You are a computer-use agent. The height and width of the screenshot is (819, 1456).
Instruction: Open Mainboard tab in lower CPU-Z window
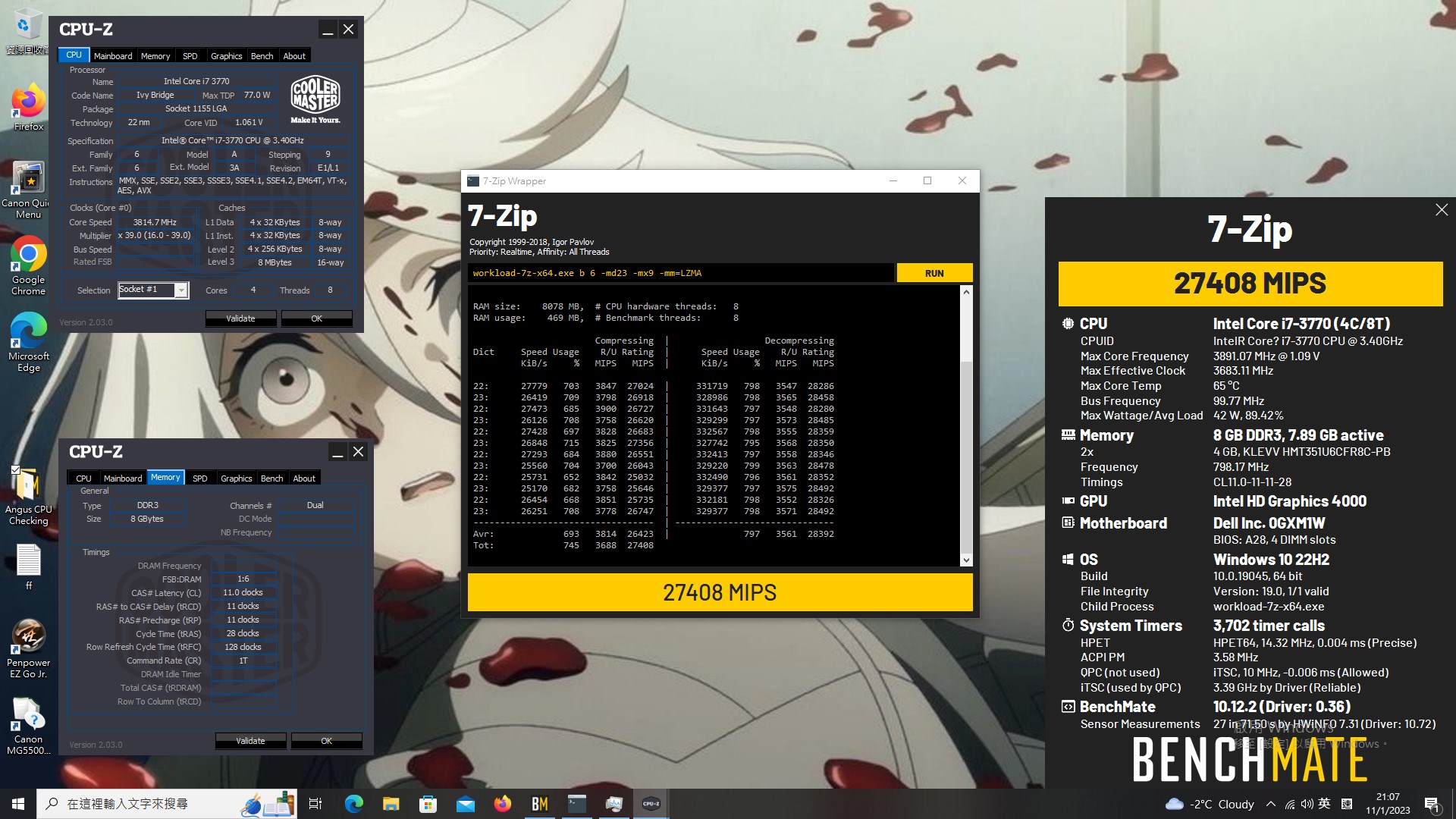click(x=123, y=479)
